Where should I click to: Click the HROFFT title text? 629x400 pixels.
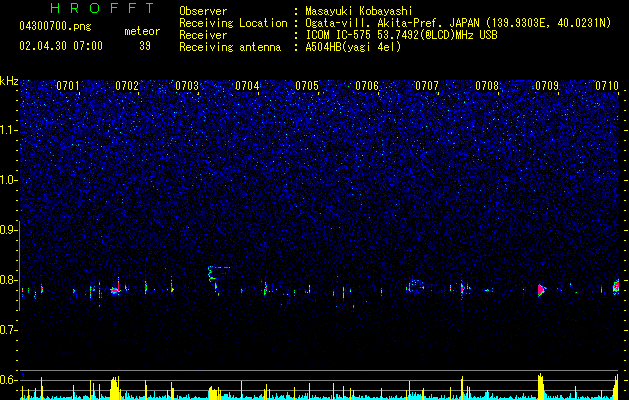click(x=102, y=8)
